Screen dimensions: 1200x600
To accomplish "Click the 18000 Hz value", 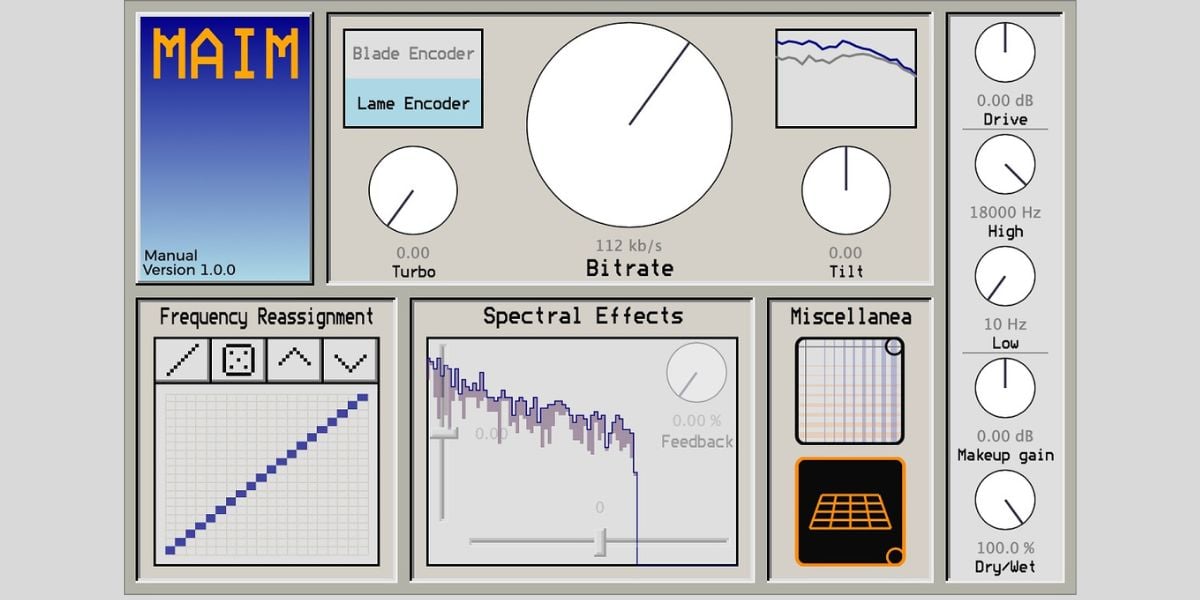I will click(1005, 213).
